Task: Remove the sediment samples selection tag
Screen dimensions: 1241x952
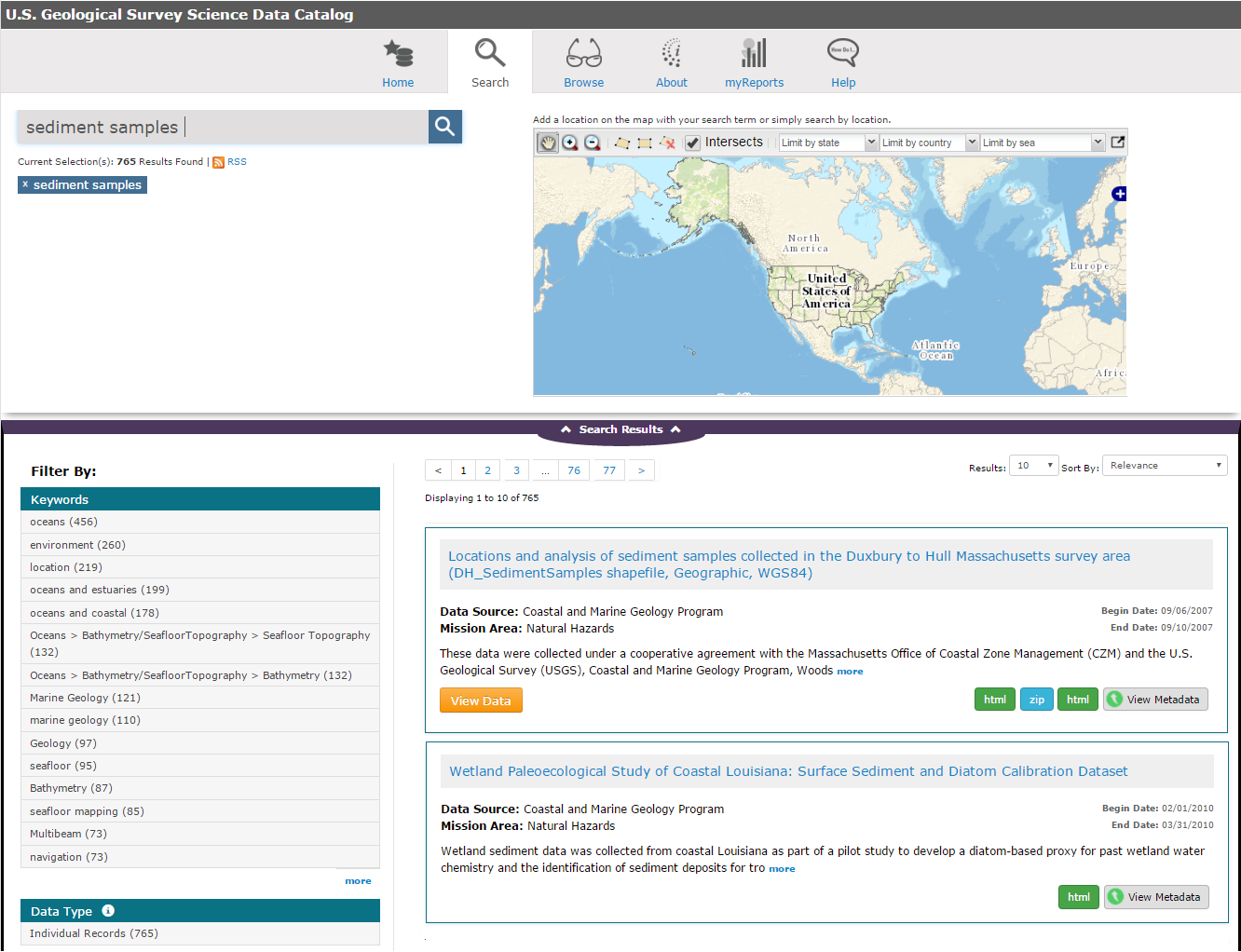Action: (25, 184)
